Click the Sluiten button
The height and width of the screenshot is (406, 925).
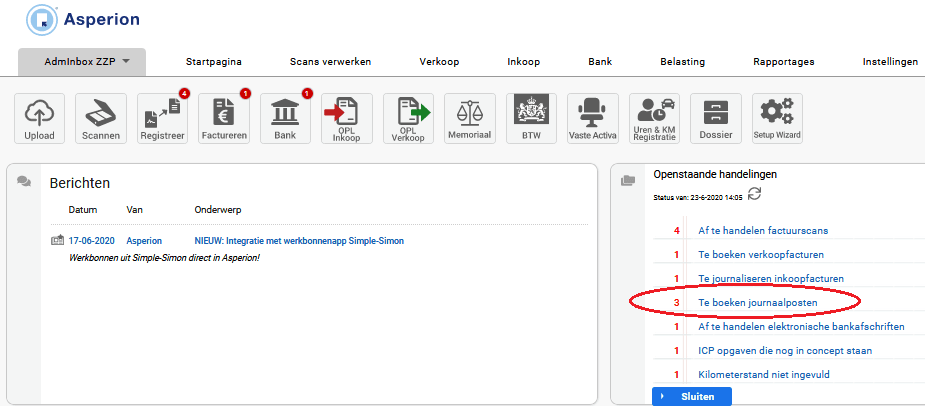point(692,397)
